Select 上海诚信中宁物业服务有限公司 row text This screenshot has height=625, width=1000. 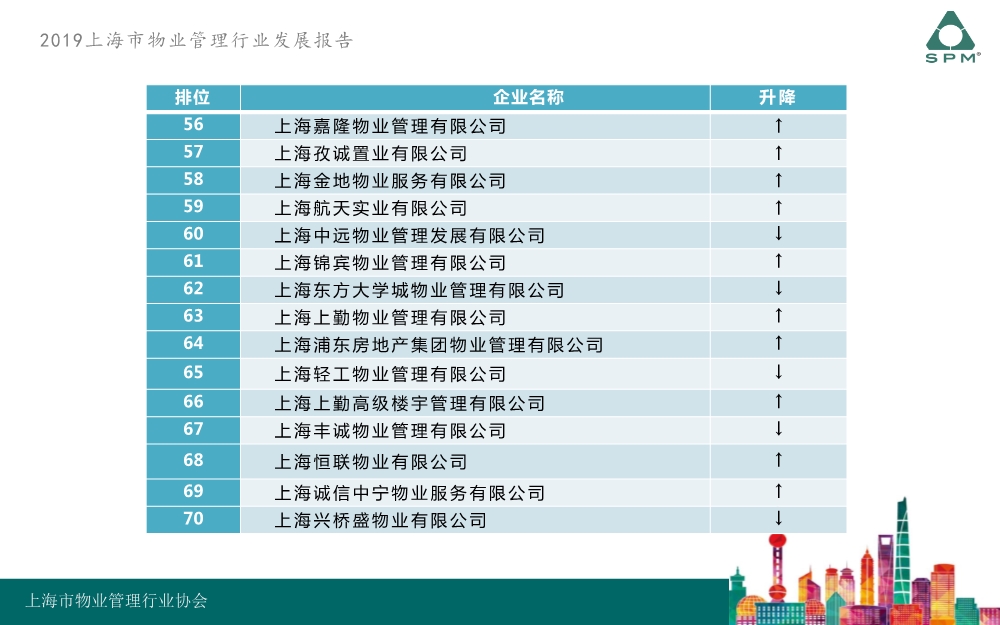409,493
